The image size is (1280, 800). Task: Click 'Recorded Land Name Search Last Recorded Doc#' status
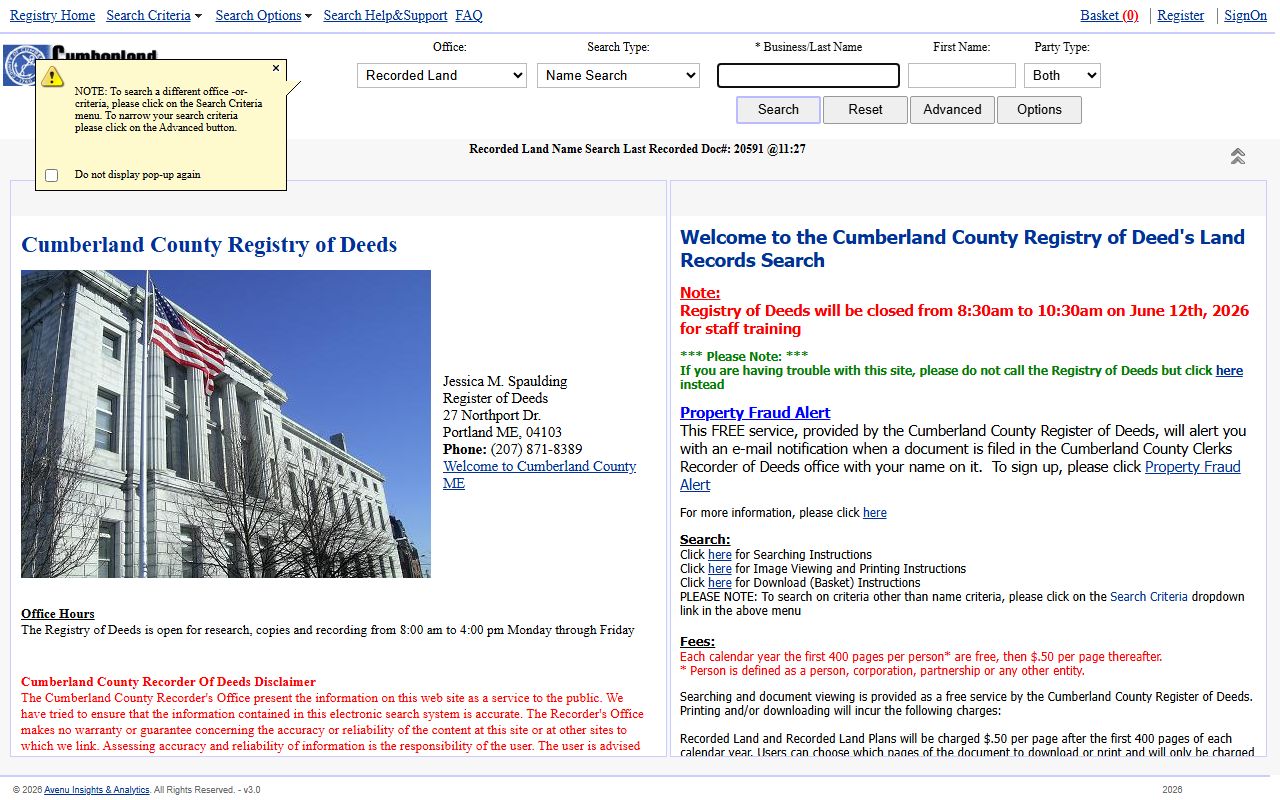[x=637, y=149]
